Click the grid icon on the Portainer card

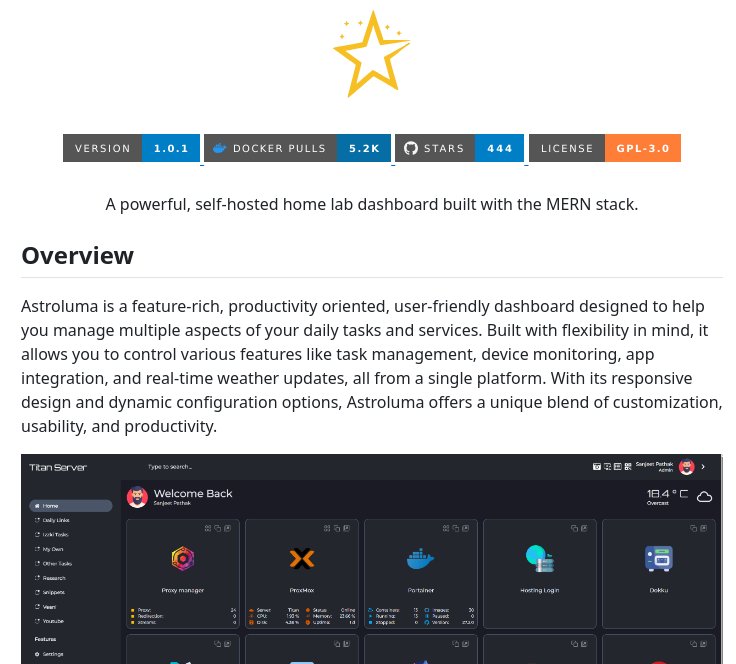pos(446,528)
